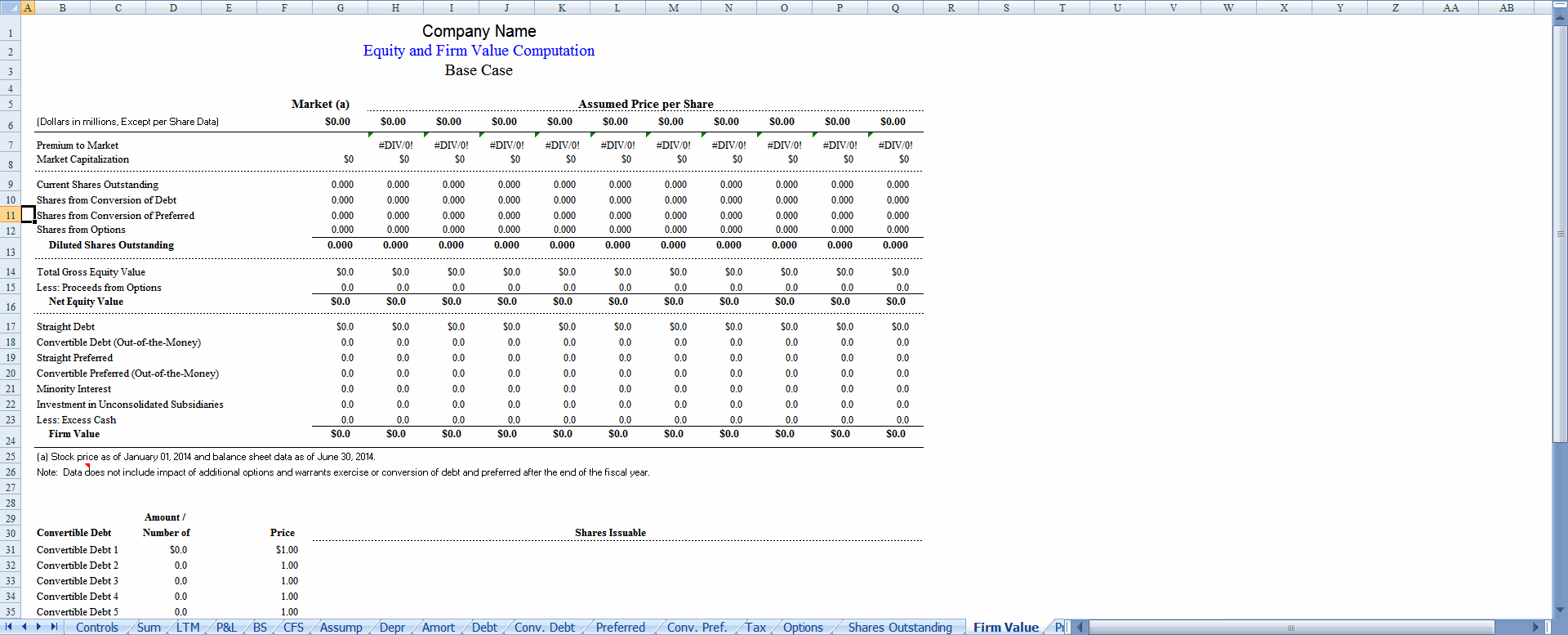The width and height of the screenshot is (1568, 635).
Task: Click the 'Premium to Market' row label
Action: 78,145
